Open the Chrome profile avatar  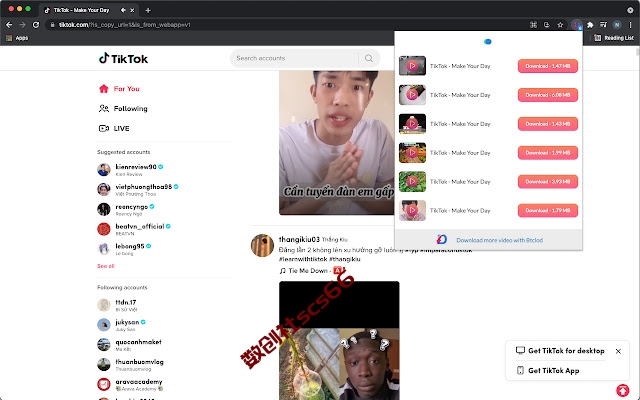pos(617,25)
